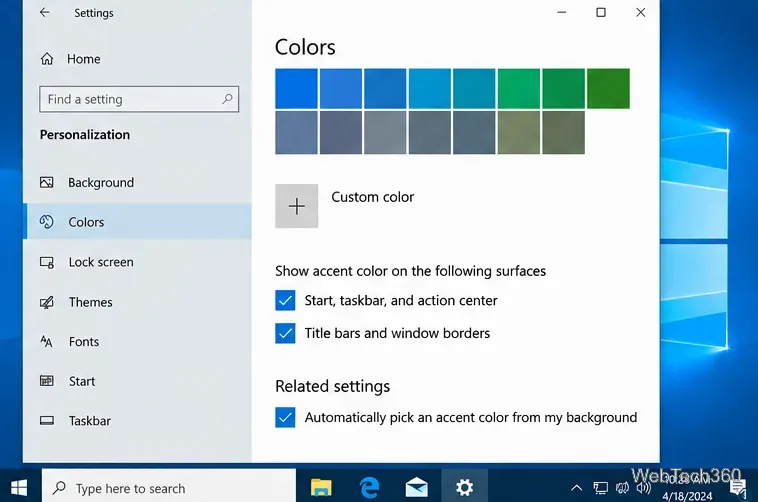Click the Lock screen monitor icon
758x502 pixels.
[x=47, y=262]
